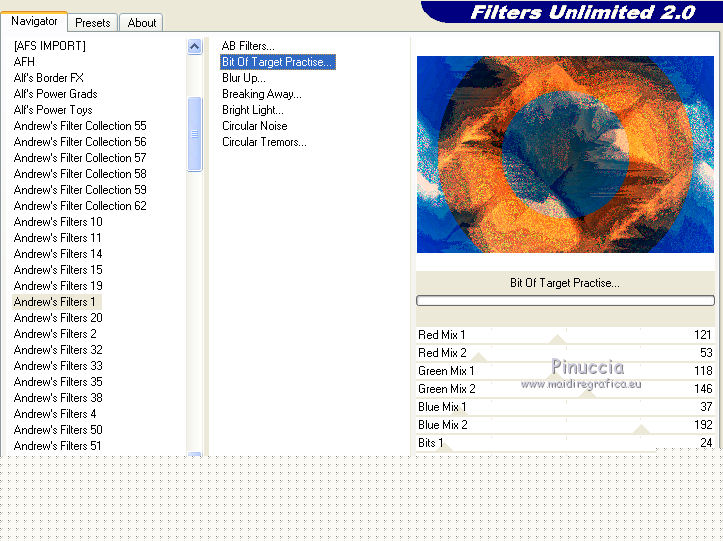
Task: Select Andrew's Filter Collection 57
Action: (x=80, y=158)
